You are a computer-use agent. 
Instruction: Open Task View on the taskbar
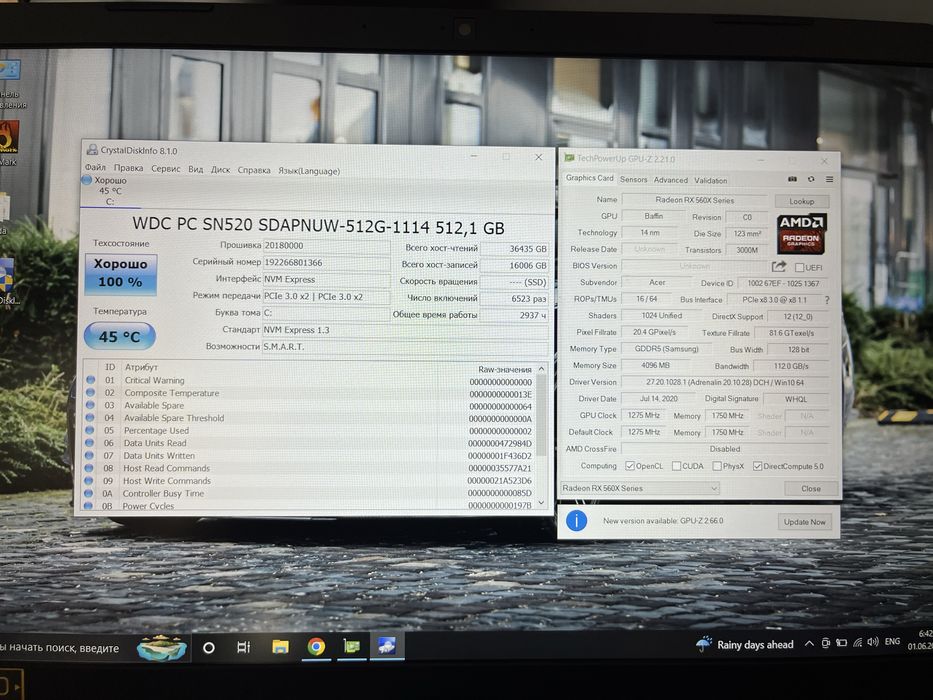243,647
